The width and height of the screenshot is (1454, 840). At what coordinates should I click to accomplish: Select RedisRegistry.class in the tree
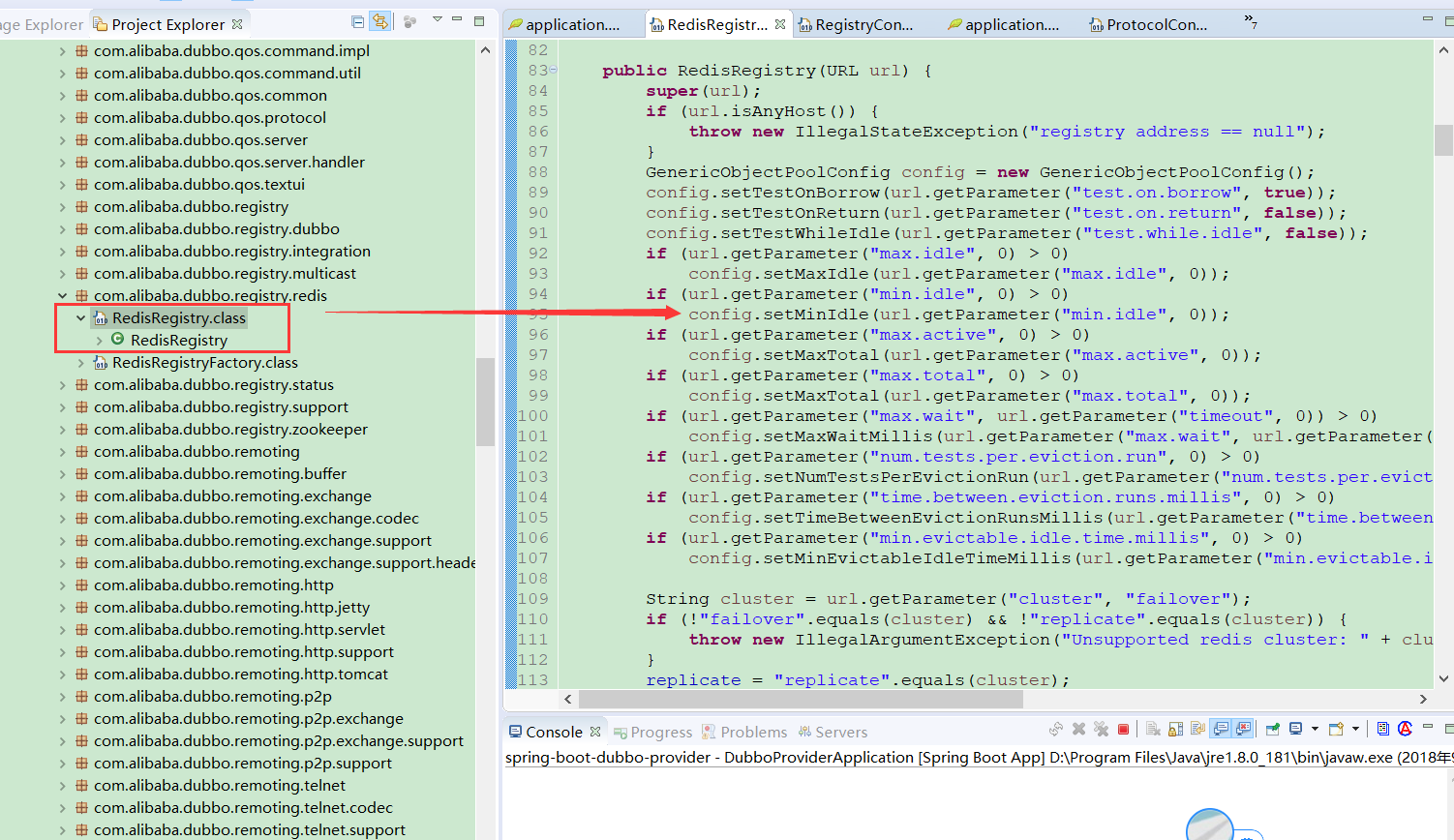[179, 317]
